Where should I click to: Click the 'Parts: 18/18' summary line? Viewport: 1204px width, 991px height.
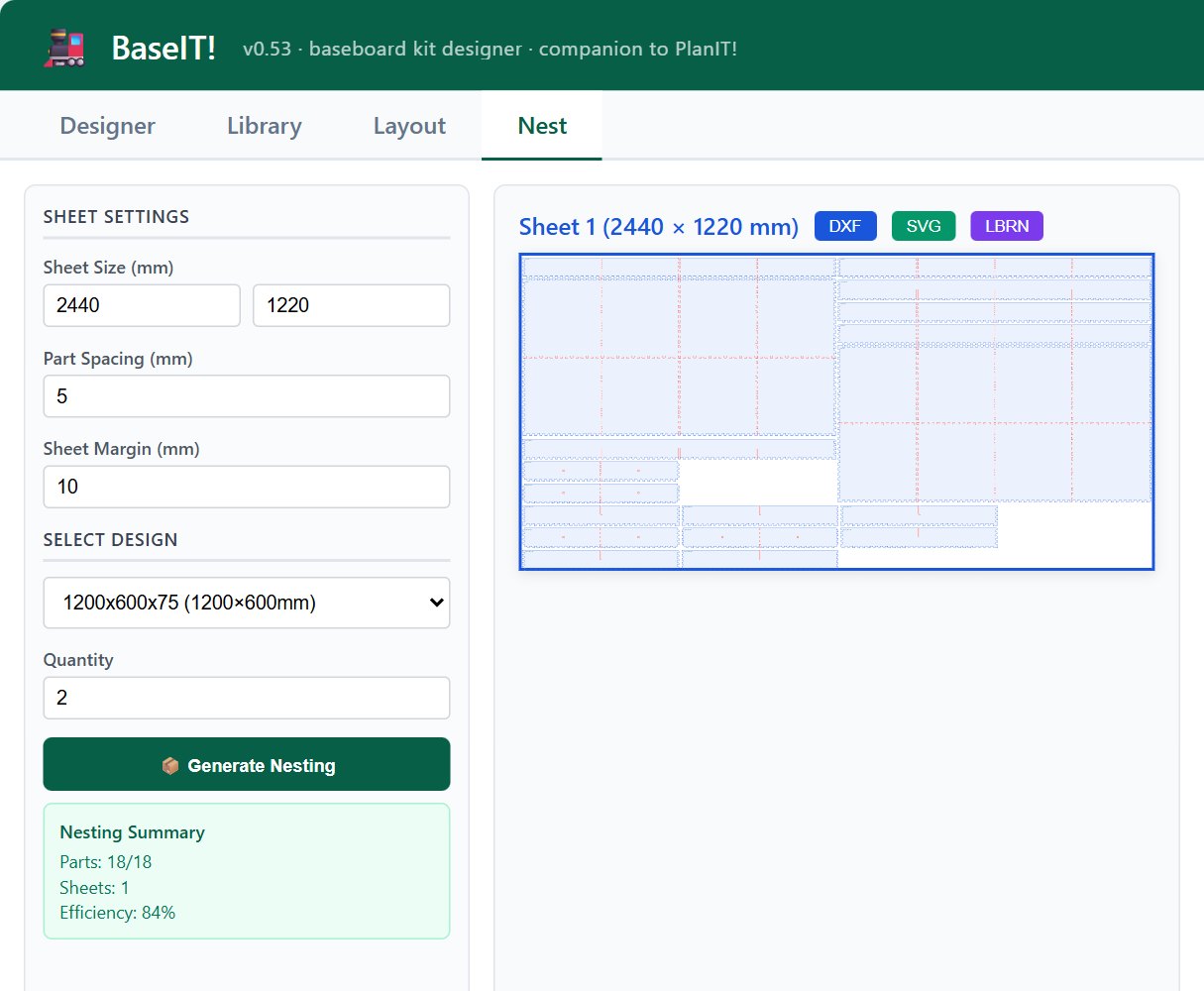coord(106,862)
